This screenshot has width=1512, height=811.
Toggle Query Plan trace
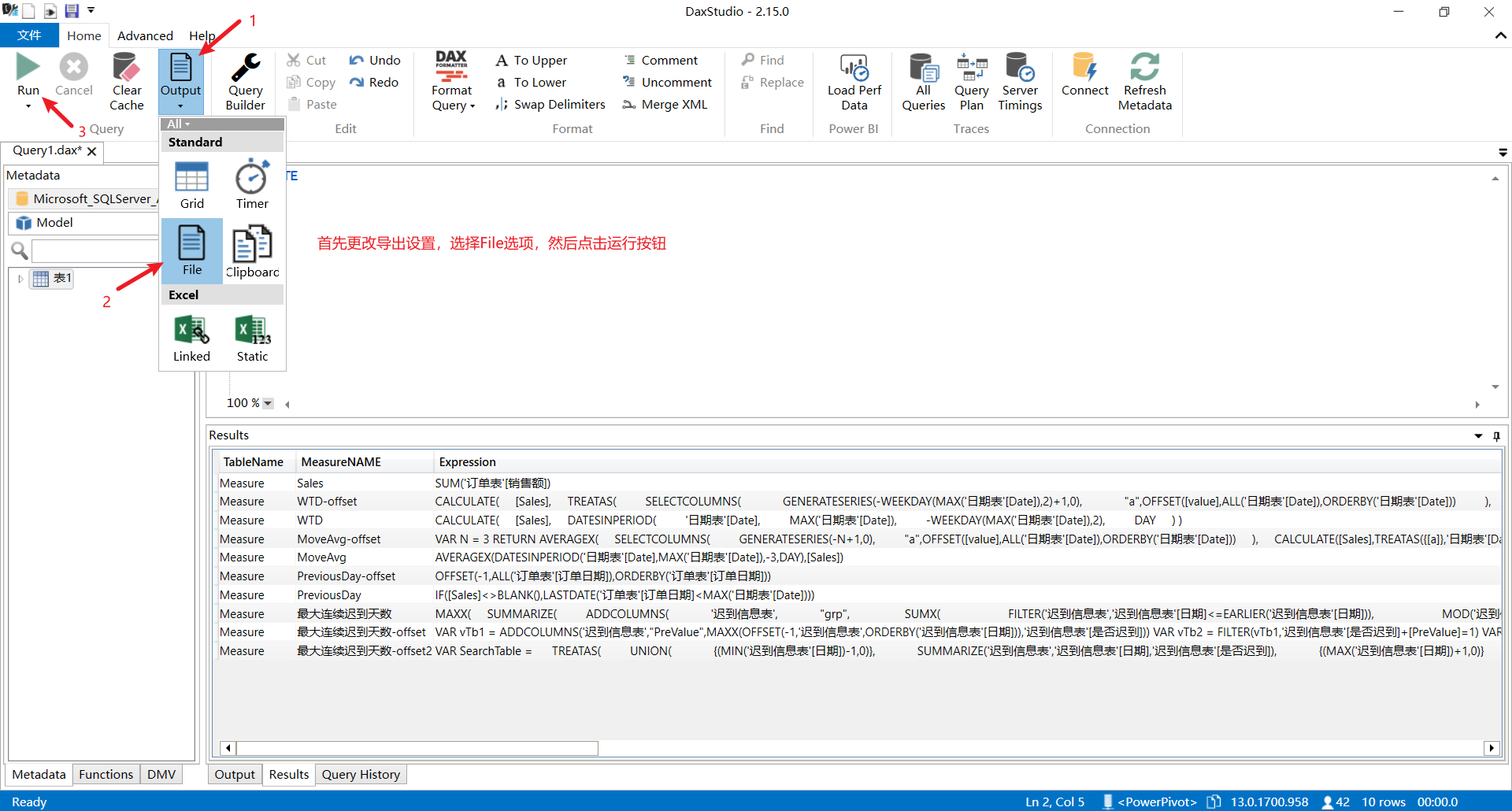tap(972, 82)
